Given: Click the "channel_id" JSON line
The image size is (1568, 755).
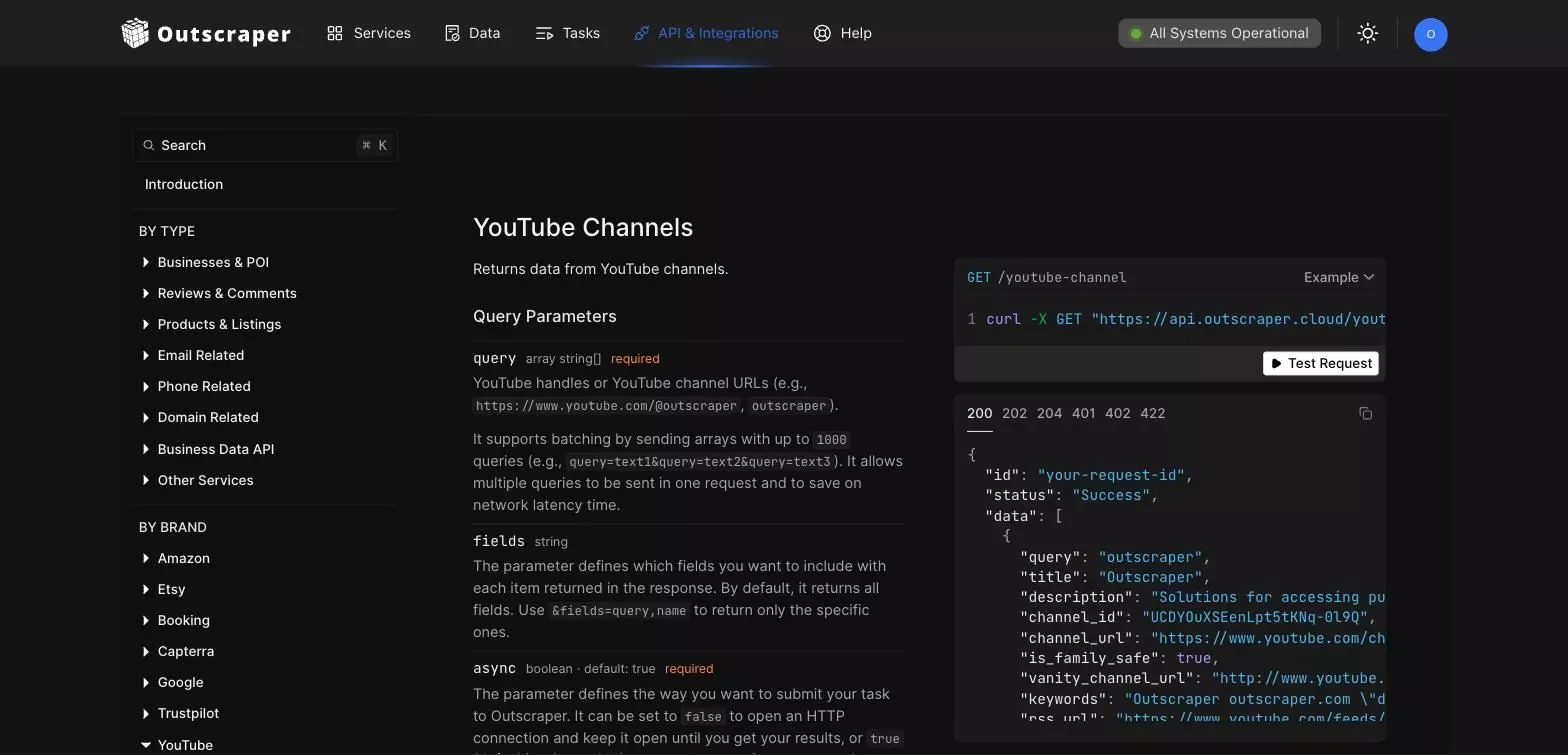Looking at the screenshot, I should [x=1197, y=617].
